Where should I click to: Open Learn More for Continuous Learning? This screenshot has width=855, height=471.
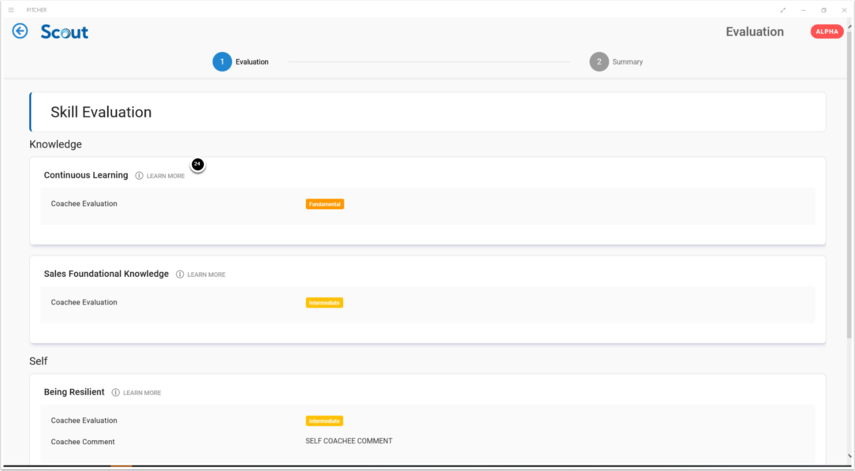[x=166, y=176]
